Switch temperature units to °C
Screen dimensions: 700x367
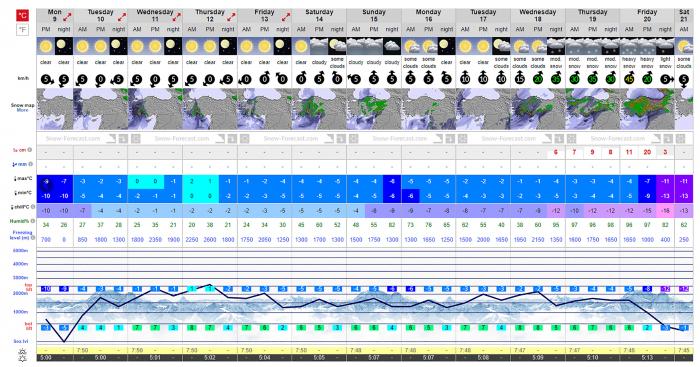pos(22,16)
